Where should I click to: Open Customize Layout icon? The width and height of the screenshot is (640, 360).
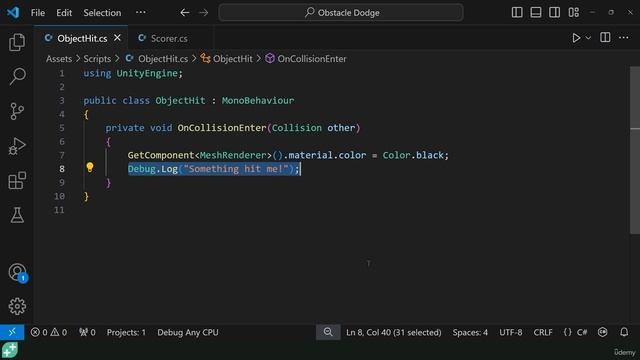573,13
